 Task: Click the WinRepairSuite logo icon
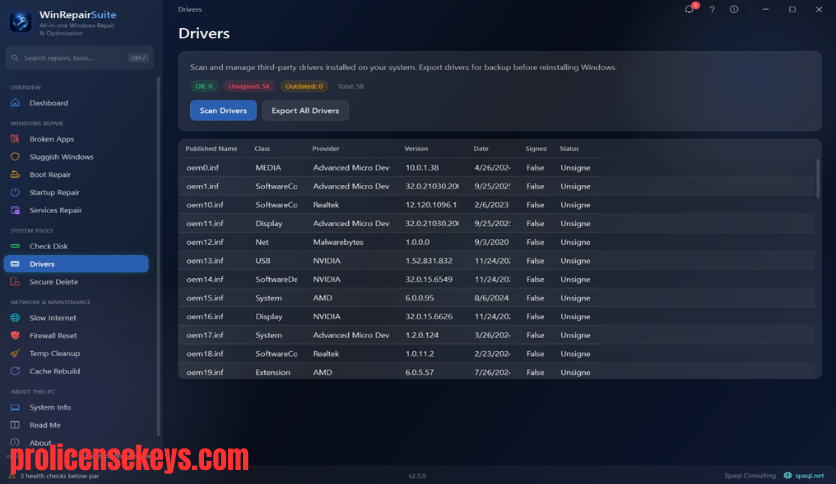(20, 22)
